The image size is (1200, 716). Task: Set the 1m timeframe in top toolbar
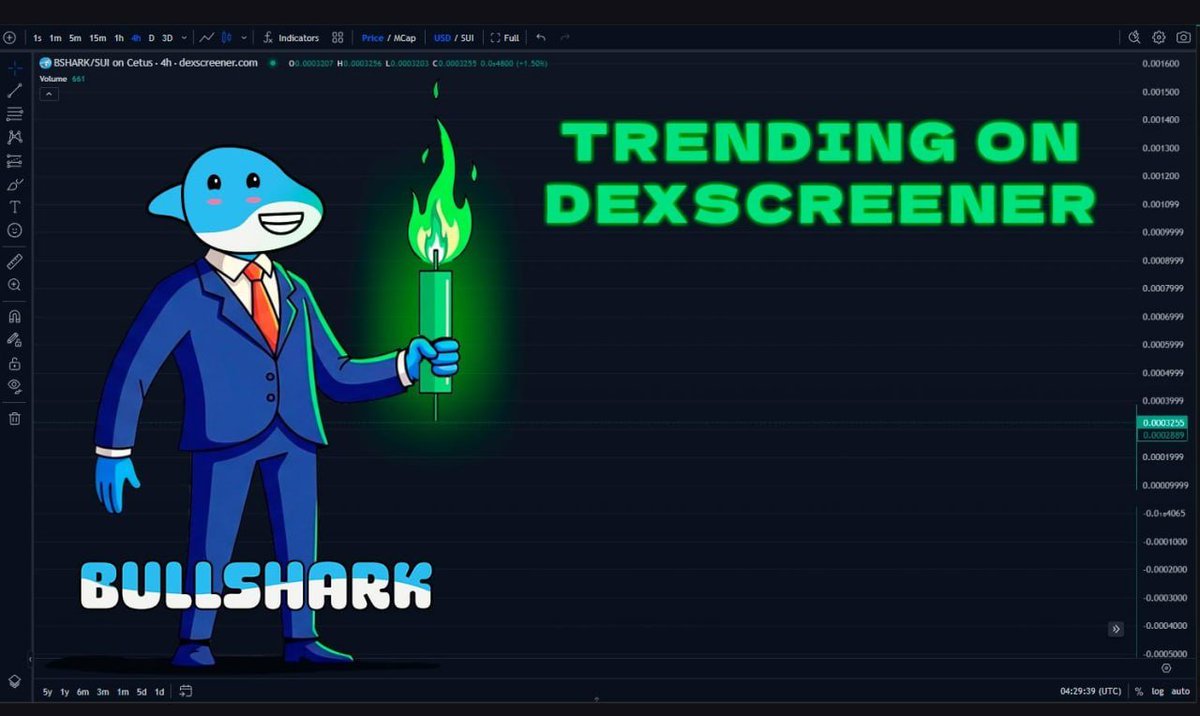point(55,38)
